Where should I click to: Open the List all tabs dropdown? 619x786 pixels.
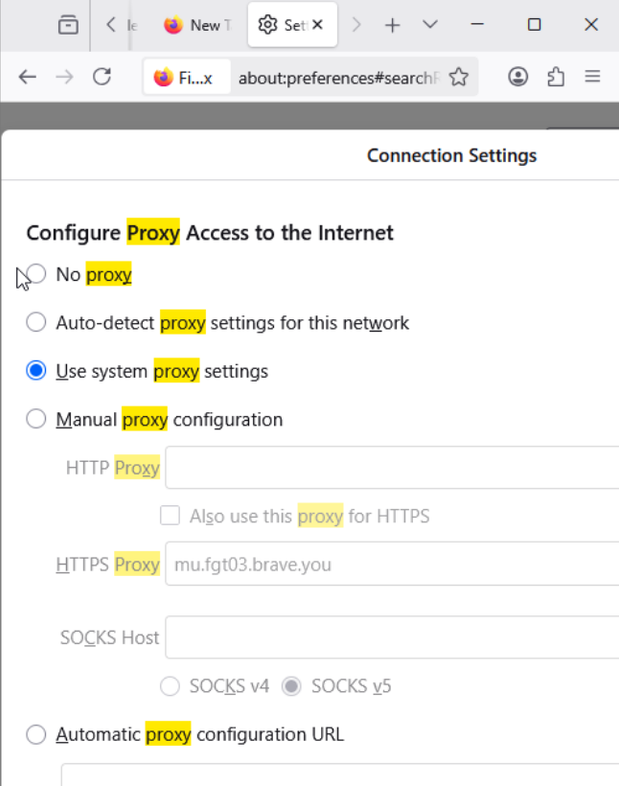point(430,25)
